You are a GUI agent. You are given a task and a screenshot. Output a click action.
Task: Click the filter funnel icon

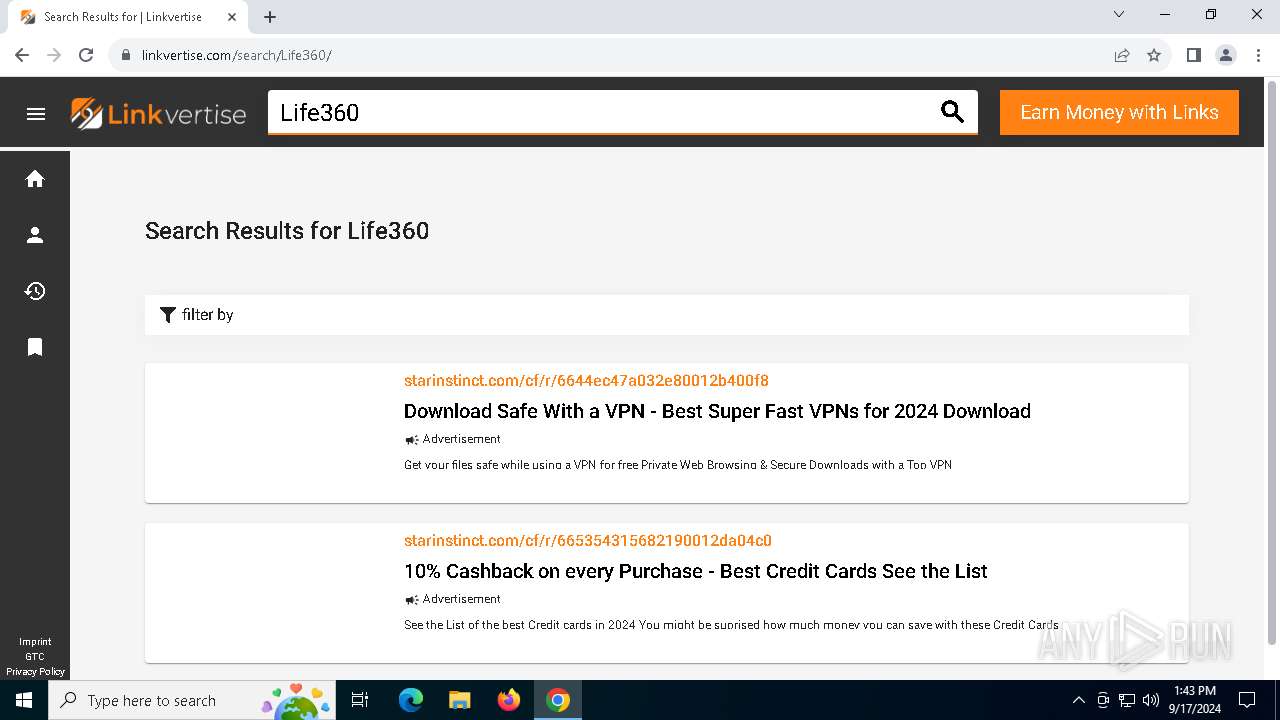click(x=168, y=315)
